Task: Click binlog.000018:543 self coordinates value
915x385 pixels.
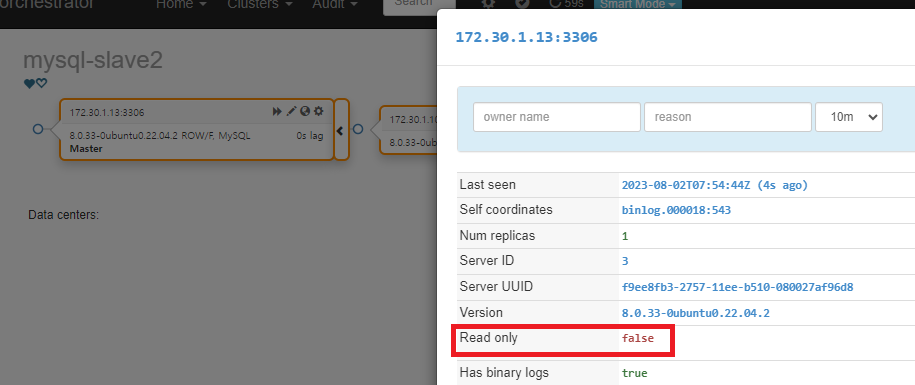Action: pyautogui.click(x=676, y=210)
